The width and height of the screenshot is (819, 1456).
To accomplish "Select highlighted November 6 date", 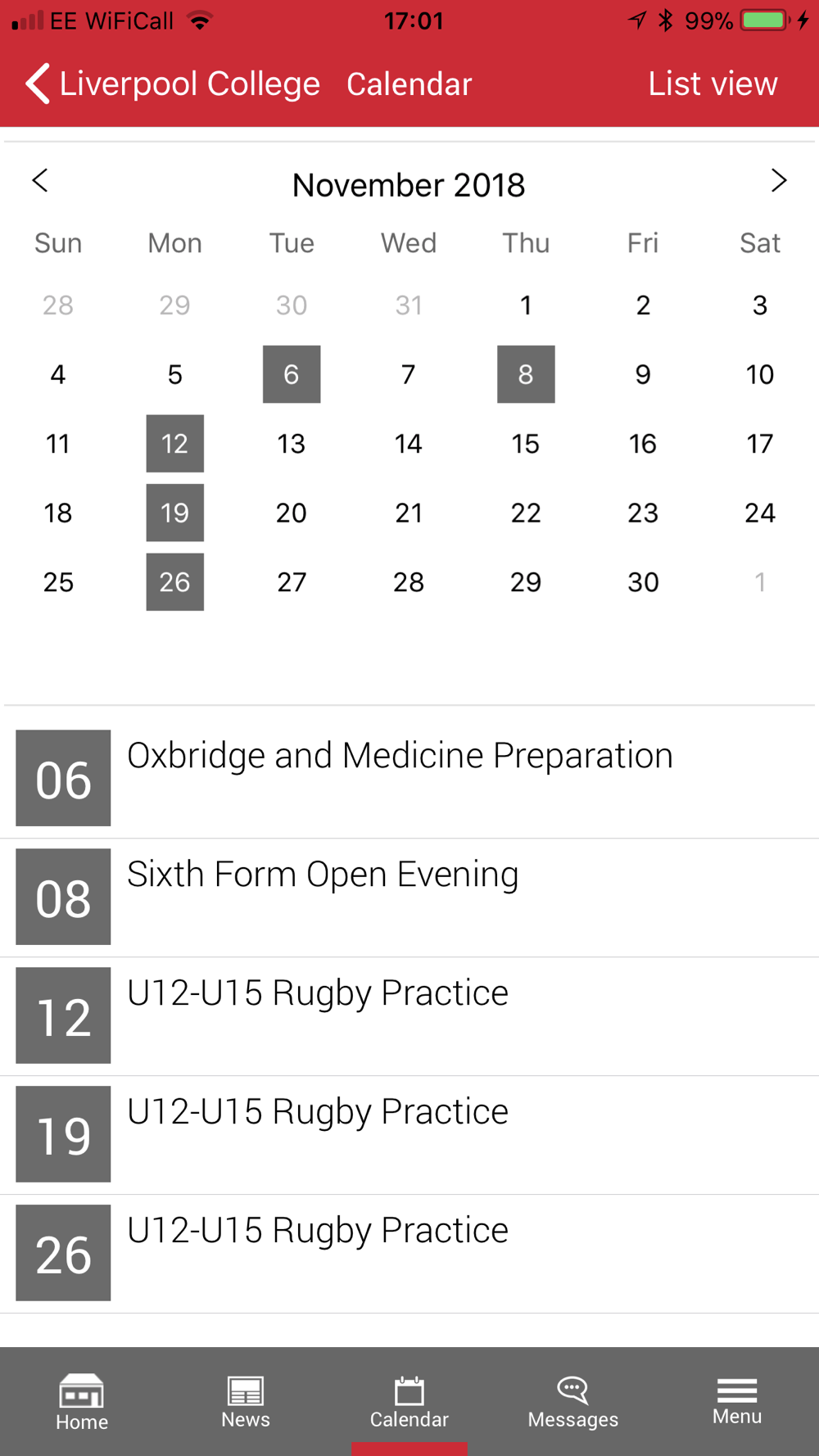I will [x=292, y=374].
